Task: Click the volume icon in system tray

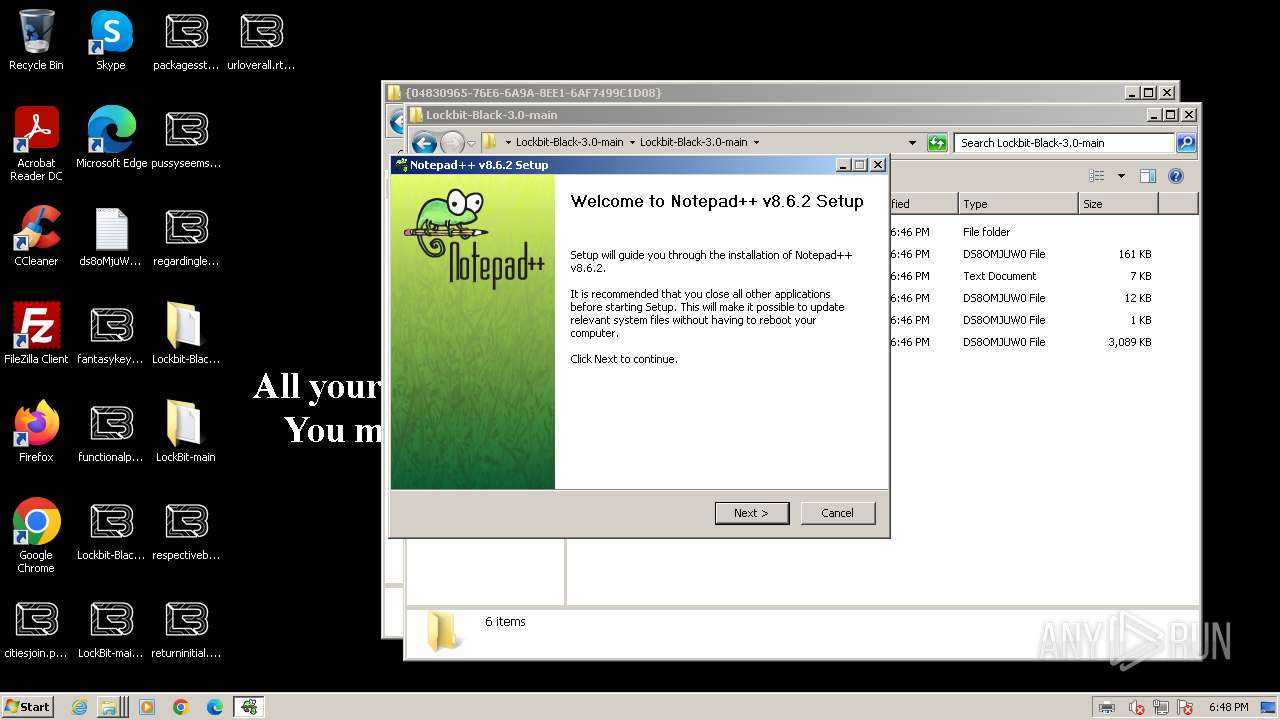Action: pos(1136,708)
